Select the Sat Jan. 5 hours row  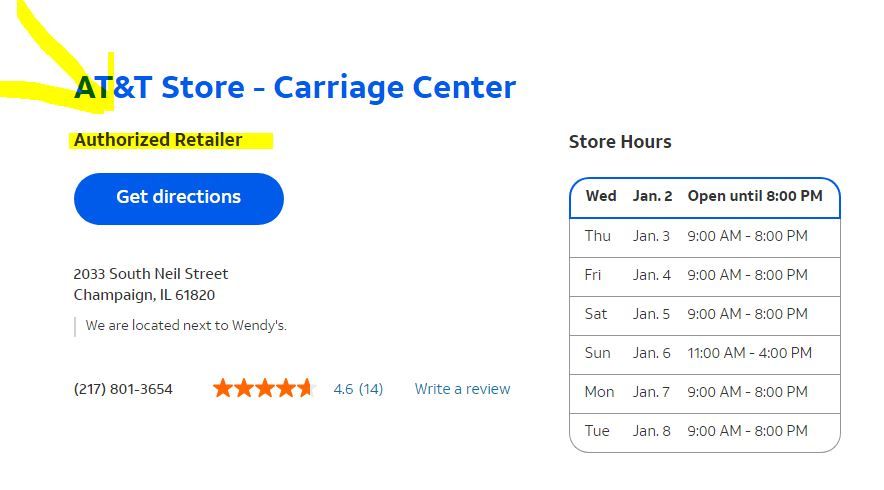pos(704,314)
